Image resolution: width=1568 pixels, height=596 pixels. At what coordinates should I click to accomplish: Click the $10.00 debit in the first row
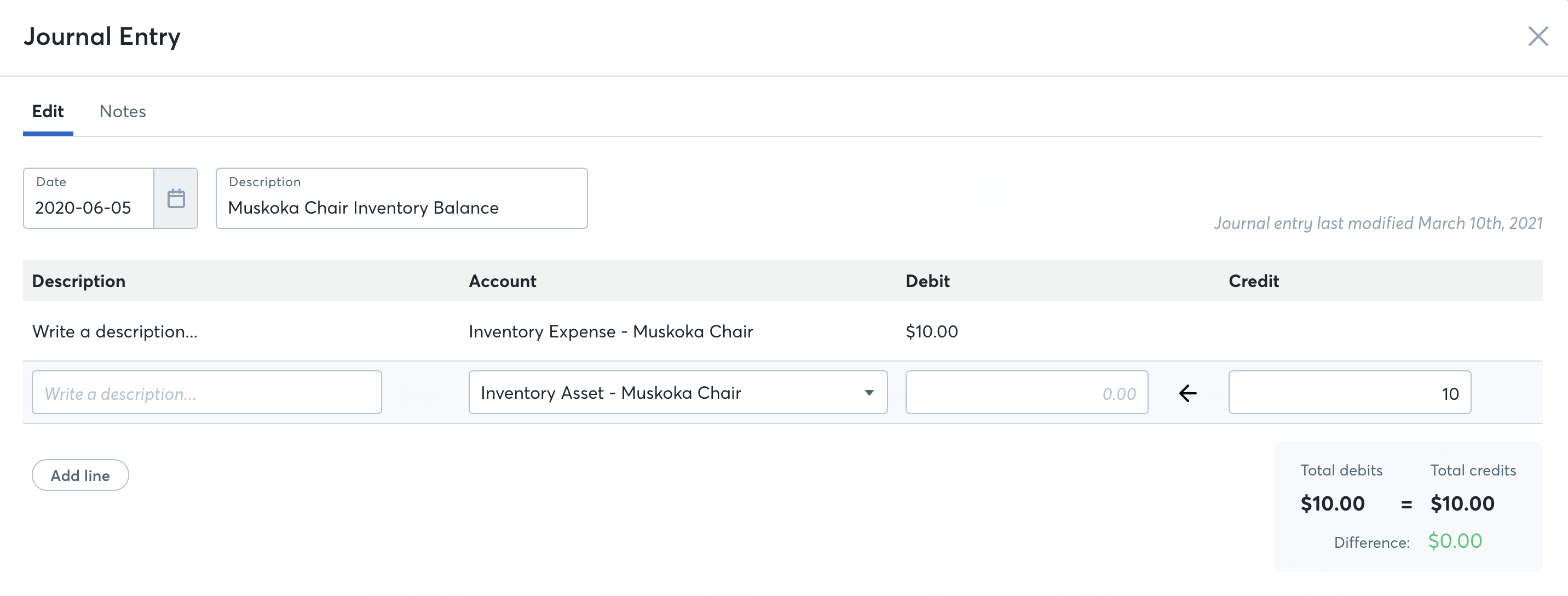coord(931,332)
